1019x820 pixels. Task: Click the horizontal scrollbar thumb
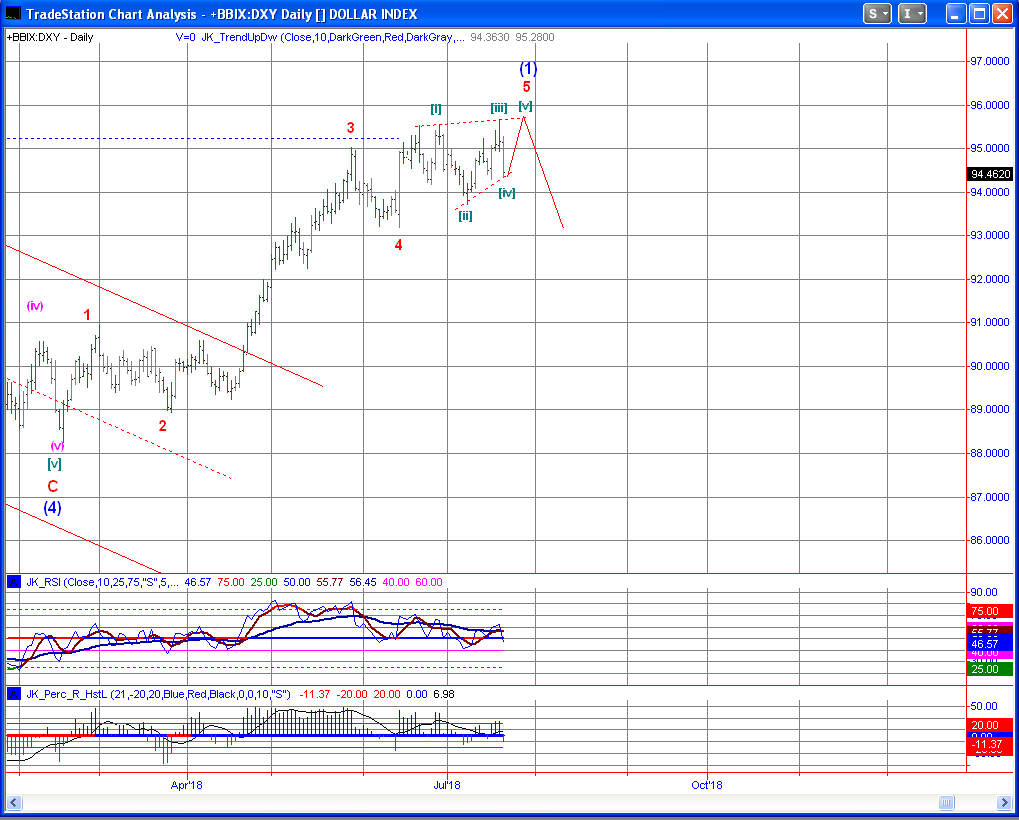pos(946,802)
